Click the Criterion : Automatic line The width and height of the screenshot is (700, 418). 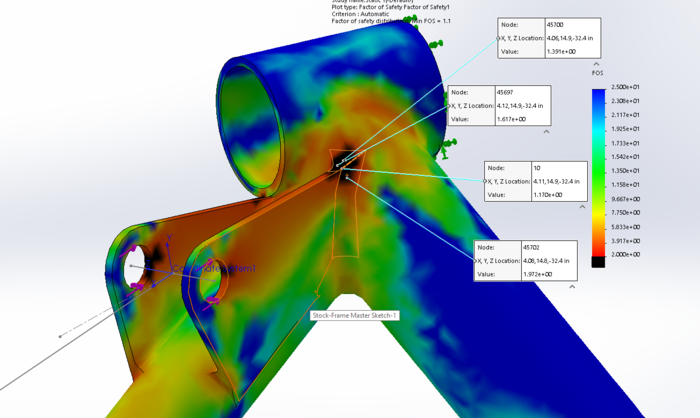(360, 14)
